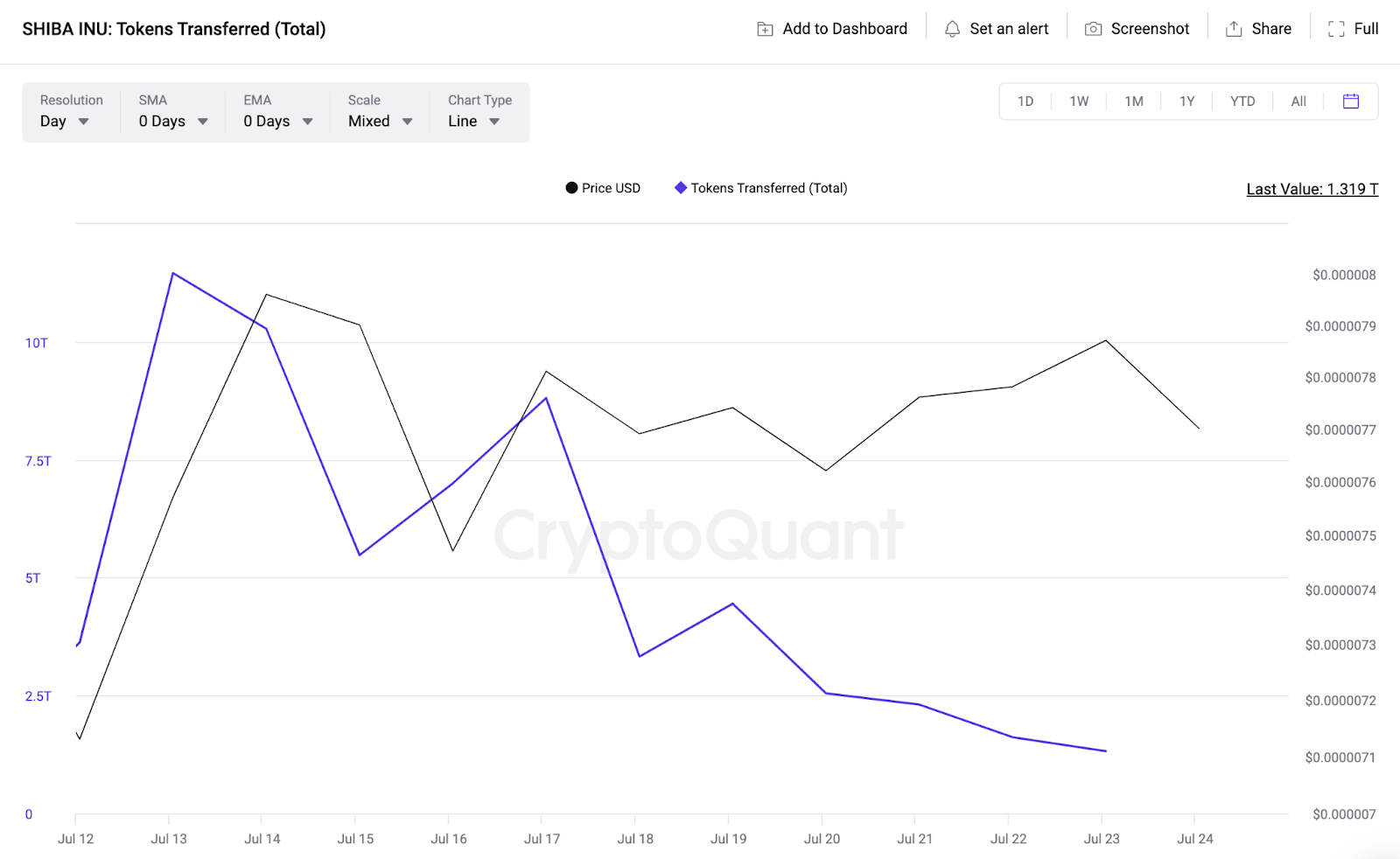Screen dimensions: 1400x859
Task: Select the 1M time range
Action: click(x=1134, y=101)
